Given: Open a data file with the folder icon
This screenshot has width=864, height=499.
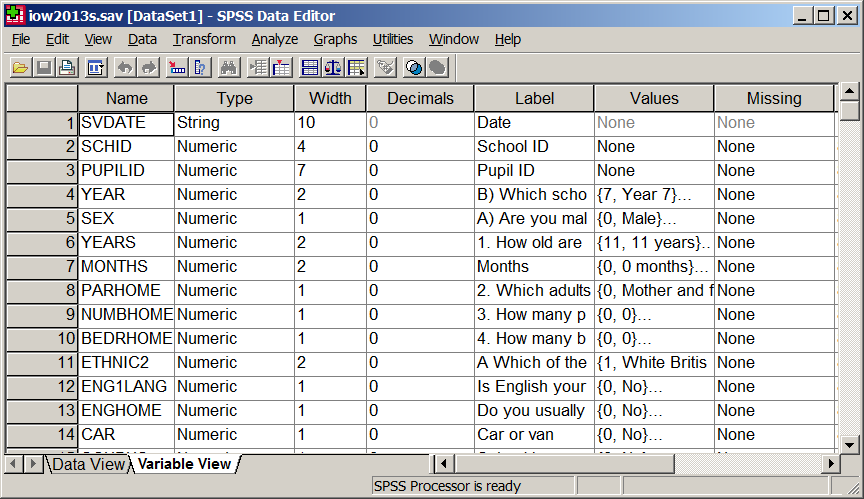Looking at the screenshot, I should pos(20,68).
